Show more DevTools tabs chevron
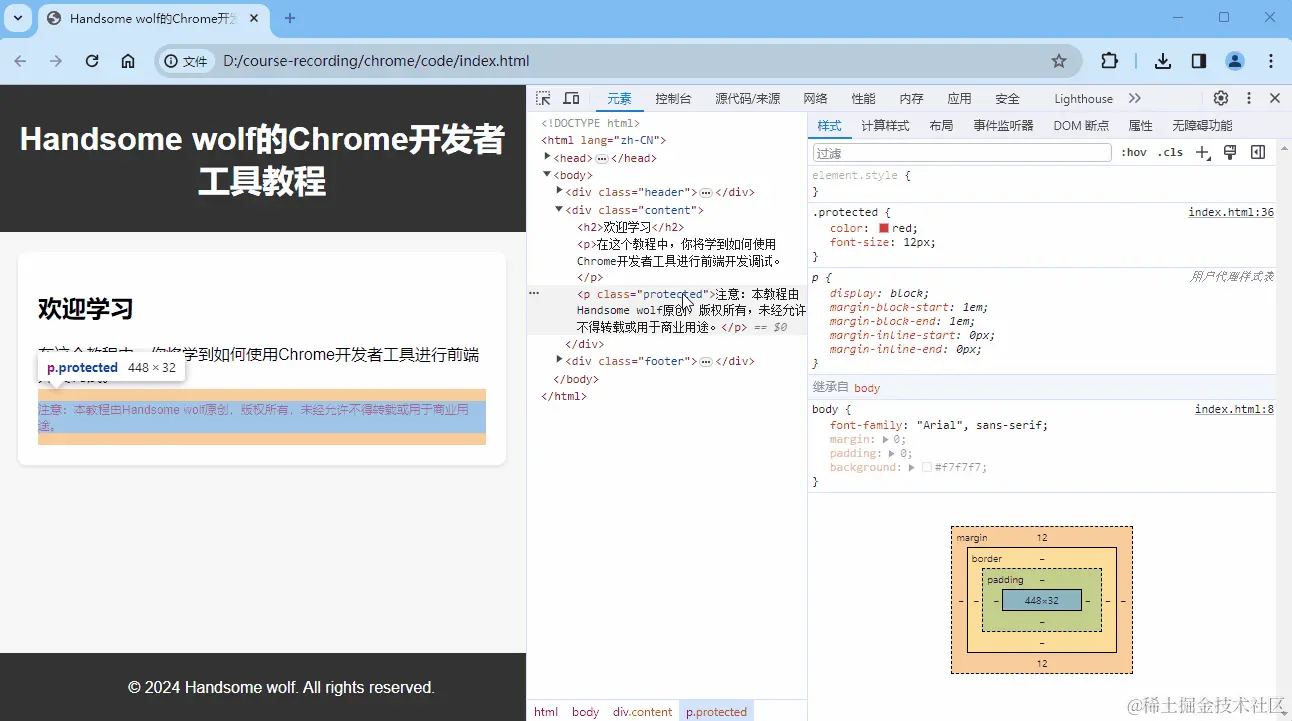 coord(1134,98)
